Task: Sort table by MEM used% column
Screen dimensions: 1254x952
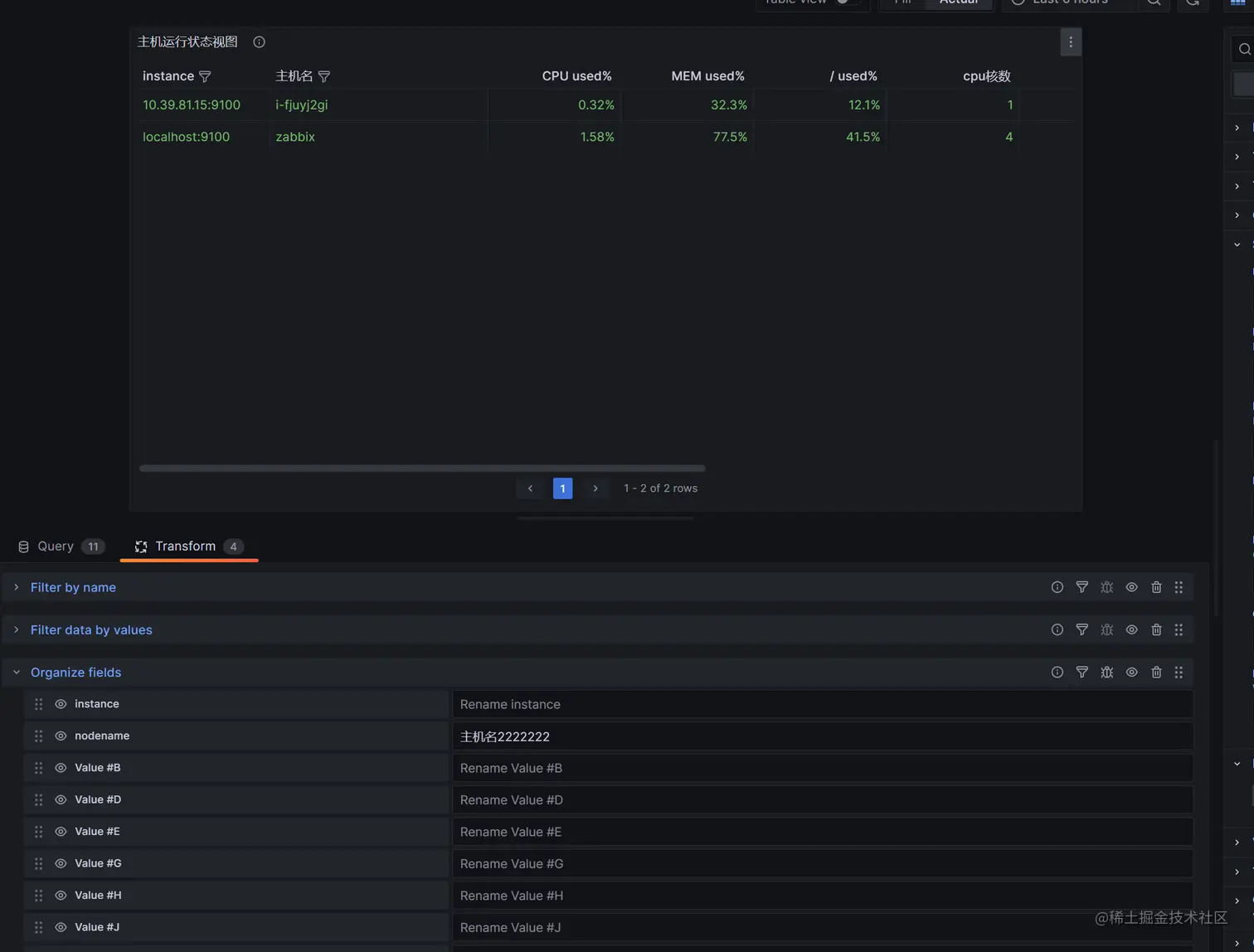Action: pos(707,76)
